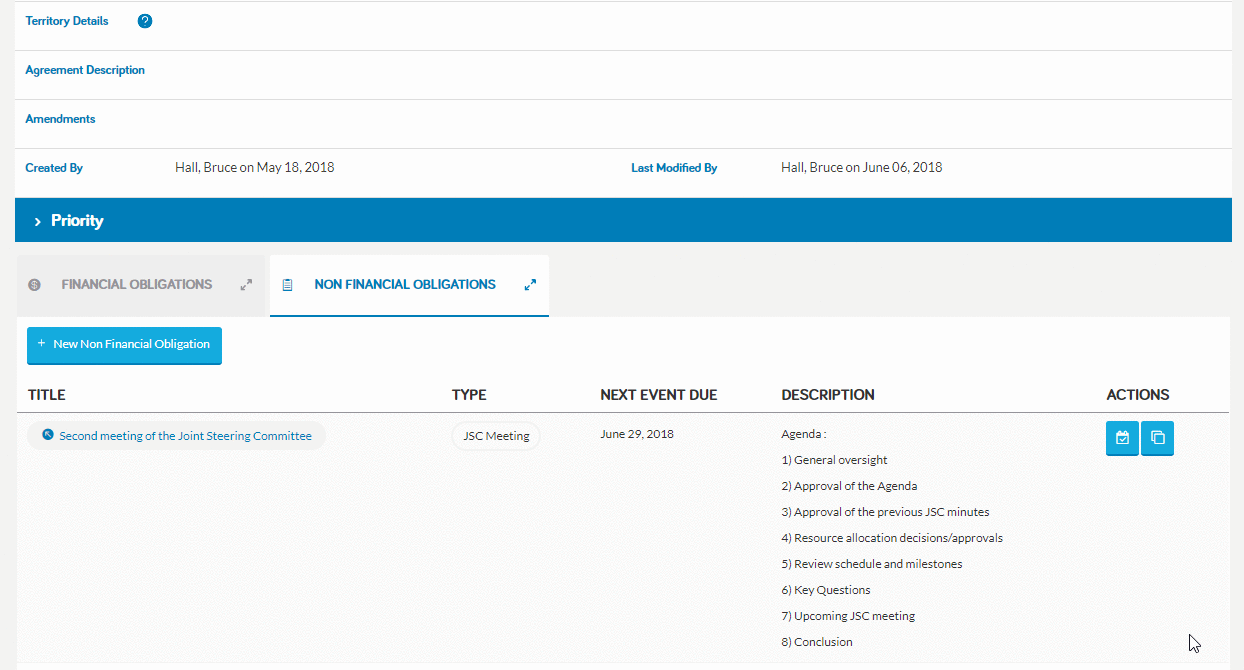Image resolution: width=1244 pixels, height=670 pixels.
Task: Click '6) Key Questions' agenda line
Action: [x=826, y=590]
